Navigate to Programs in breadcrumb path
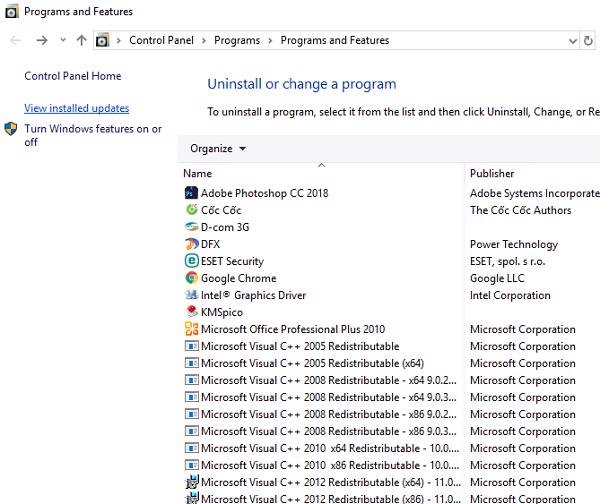 click(x=236, y=41)
